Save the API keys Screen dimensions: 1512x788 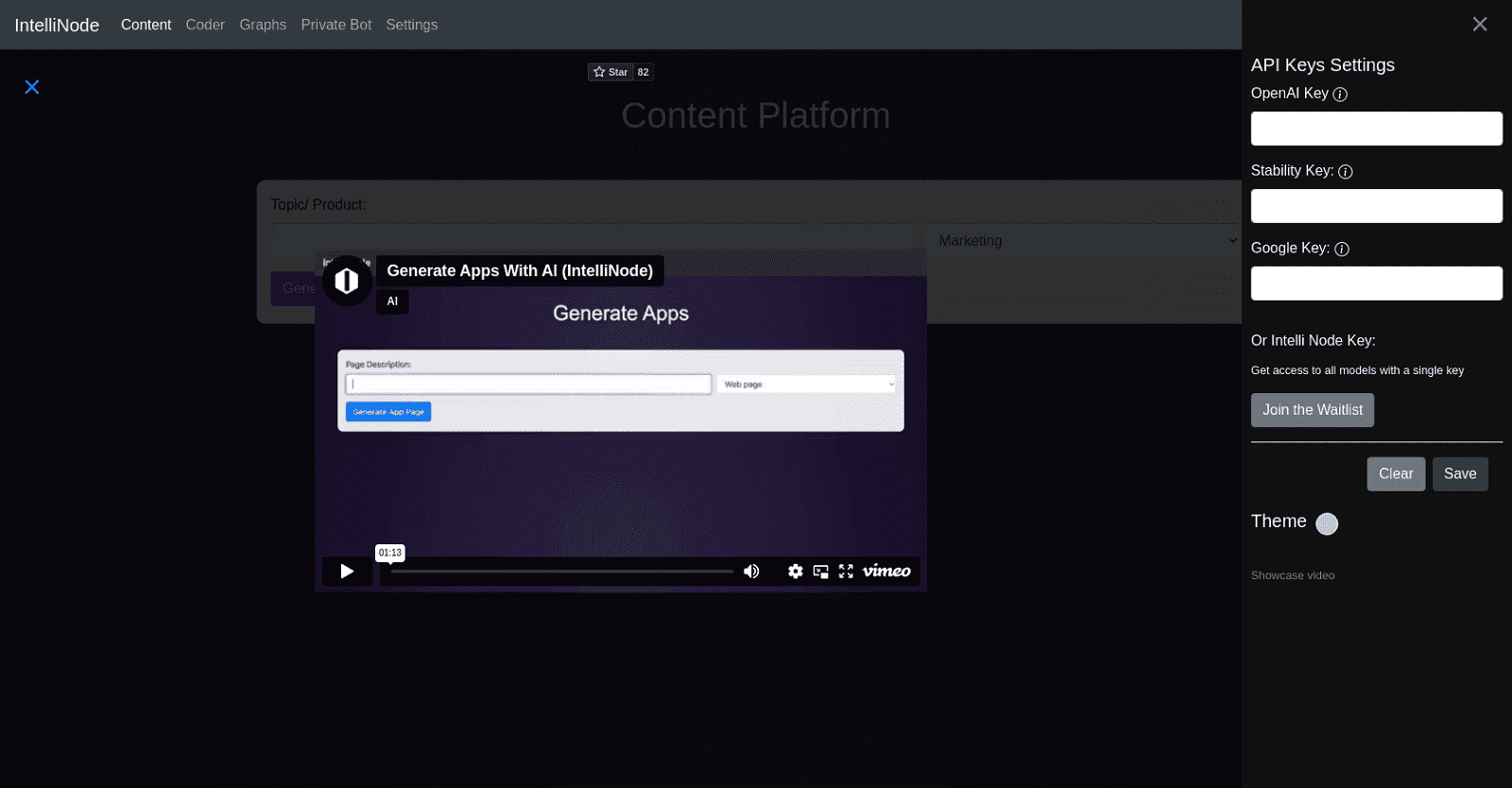point(1460,474)
